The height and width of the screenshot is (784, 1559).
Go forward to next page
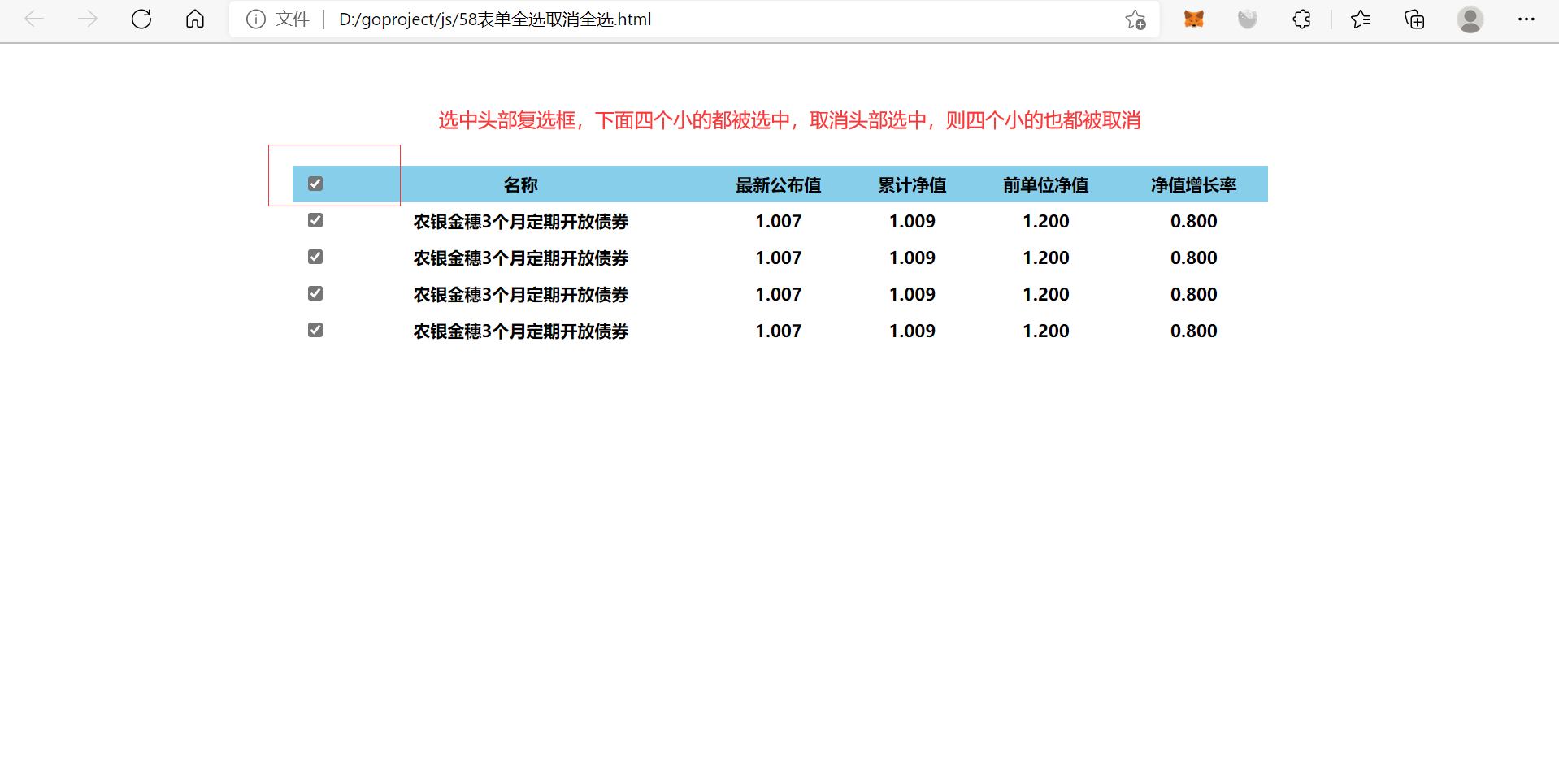[88, 19]
